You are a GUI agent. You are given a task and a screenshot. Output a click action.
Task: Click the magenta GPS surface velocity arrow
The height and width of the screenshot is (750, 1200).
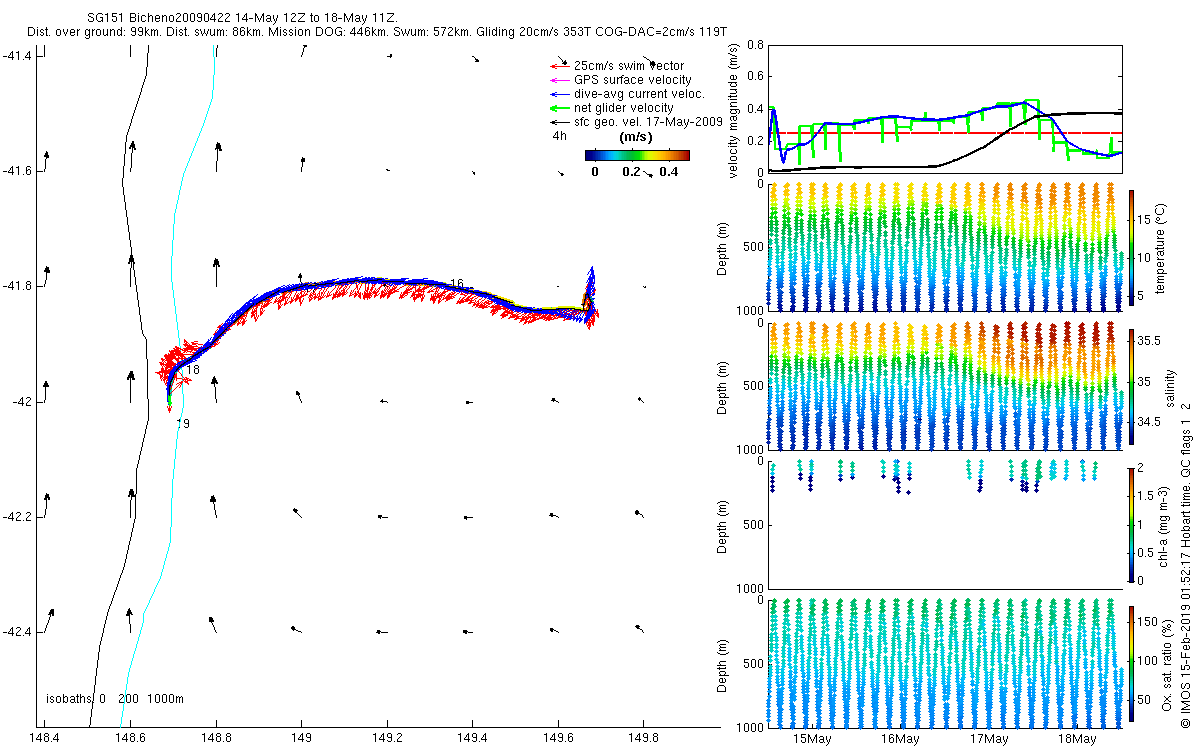point(558,80)
